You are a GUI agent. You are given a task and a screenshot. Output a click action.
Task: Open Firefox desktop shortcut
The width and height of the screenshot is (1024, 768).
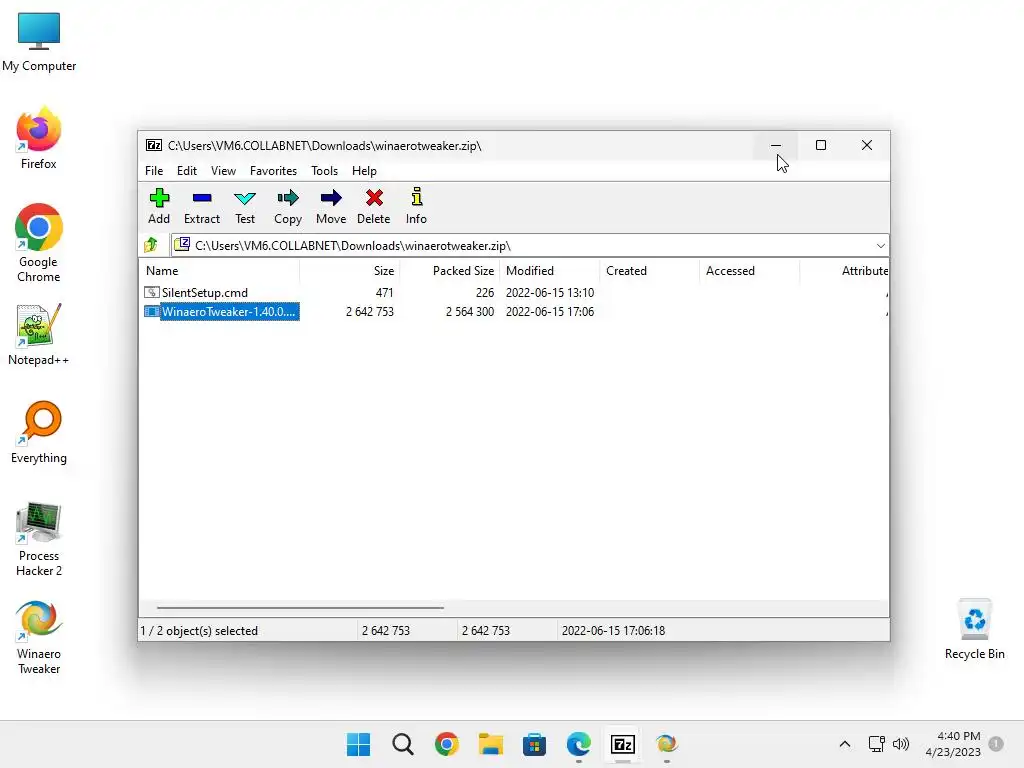tap(39, 138)
